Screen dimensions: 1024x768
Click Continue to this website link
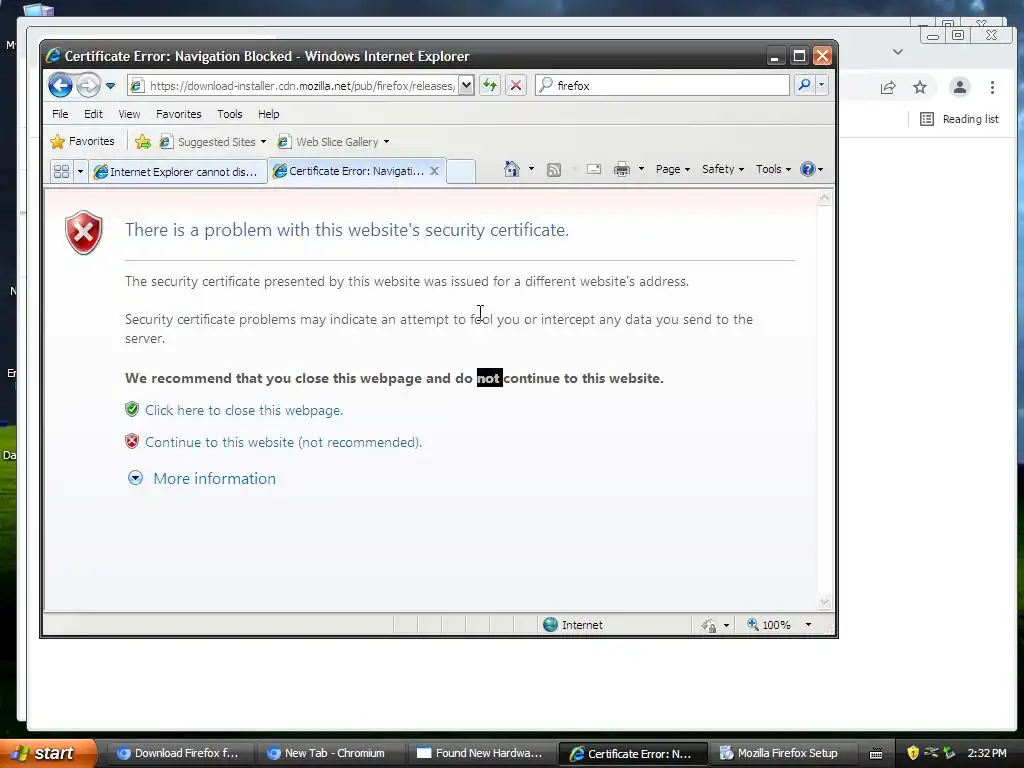coord(283,442)
